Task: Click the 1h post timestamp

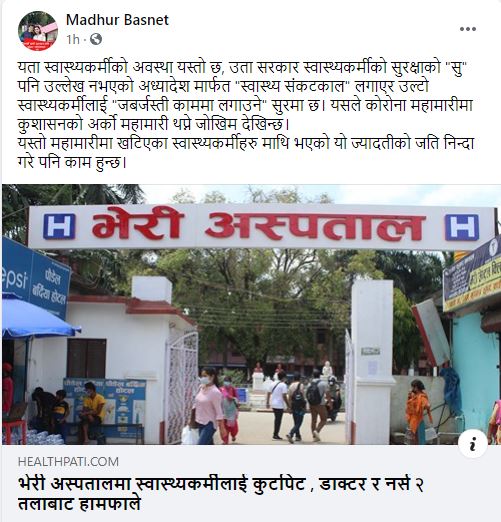Action: click(73, 40)
